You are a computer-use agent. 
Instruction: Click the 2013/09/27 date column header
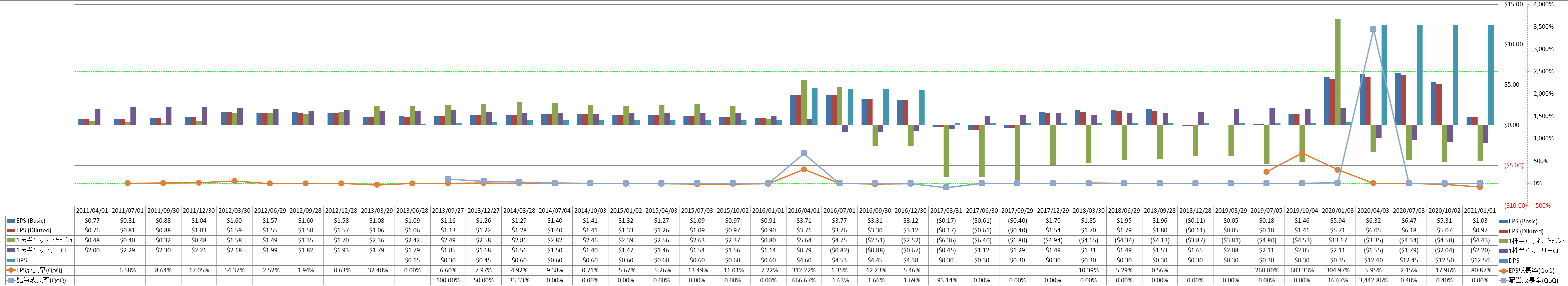pos(448,211)
